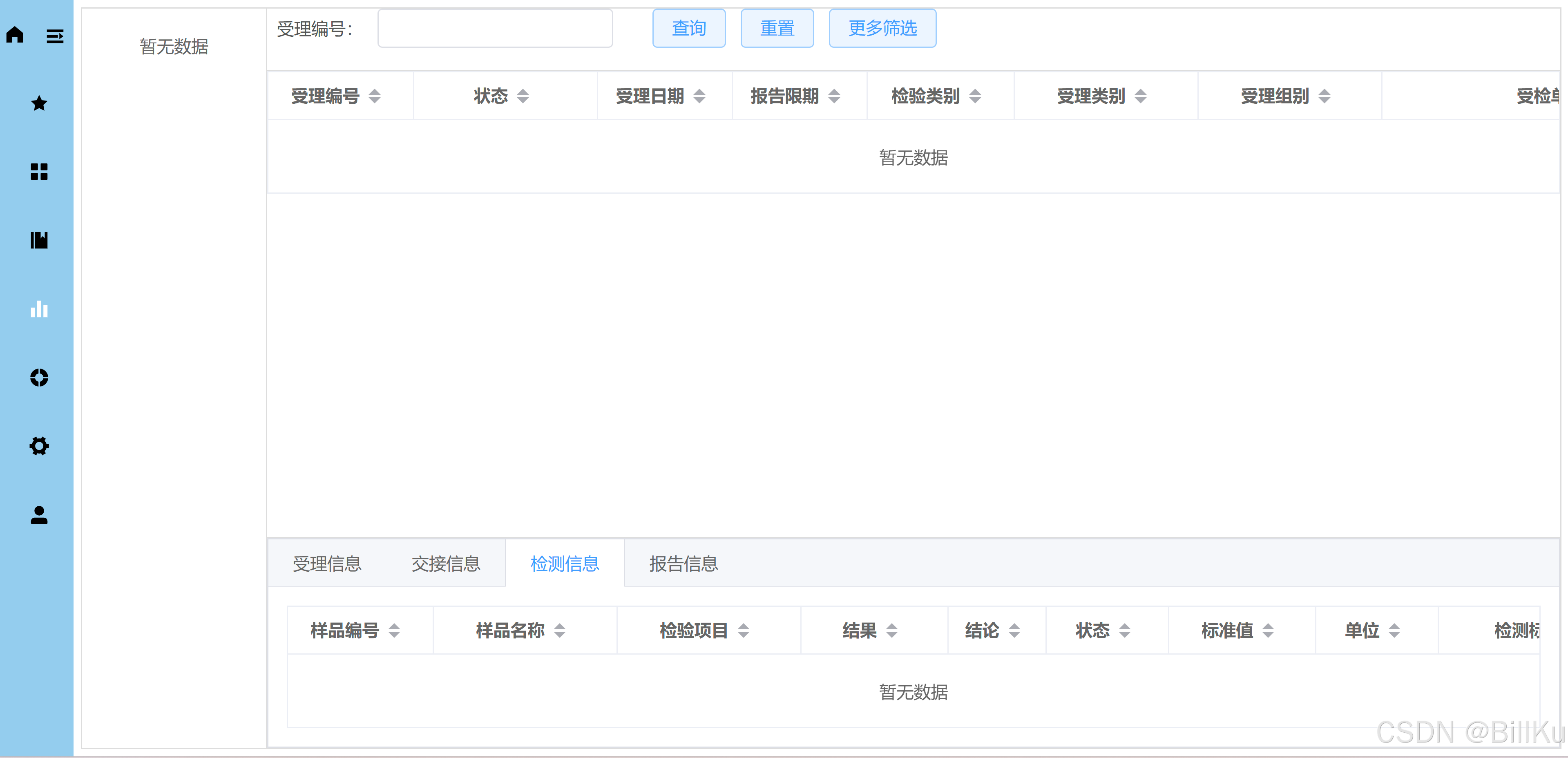The width and height of the screenshot is (1568, 758).
Task: Click the bookmark book sidebar icon
Action: 39,240
